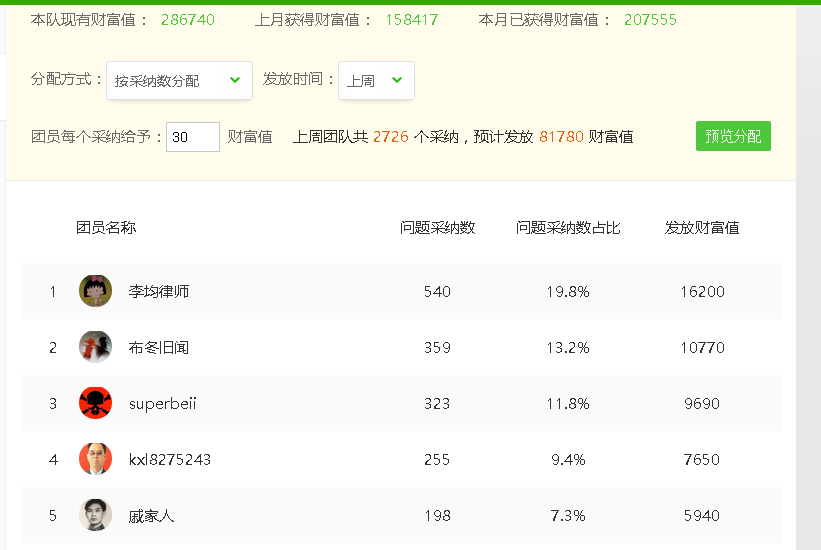The width and height of the screenshot is (821, 550).
Task: Click member name 戚家人
Action: pyautogui.click(x=151, y=516)
